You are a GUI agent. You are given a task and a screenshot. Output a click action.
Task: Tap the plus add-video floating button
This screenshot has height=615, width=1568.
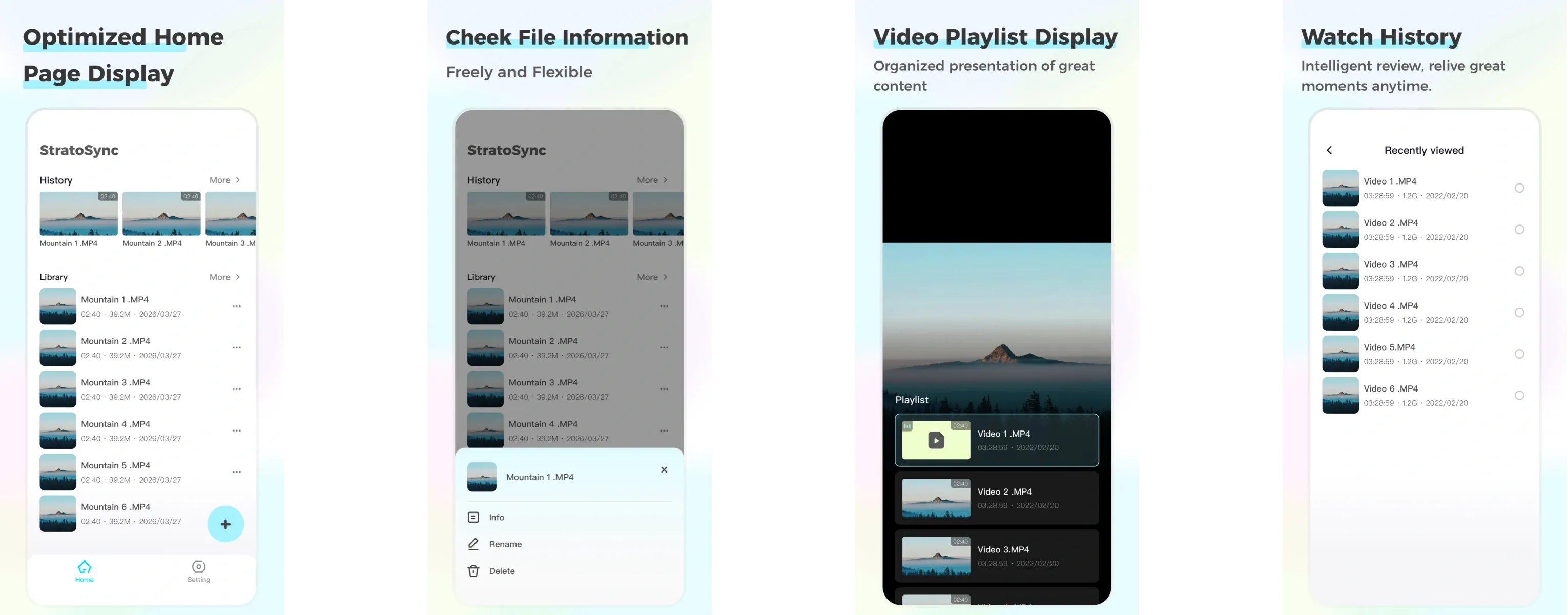click(x=225, y=524)
